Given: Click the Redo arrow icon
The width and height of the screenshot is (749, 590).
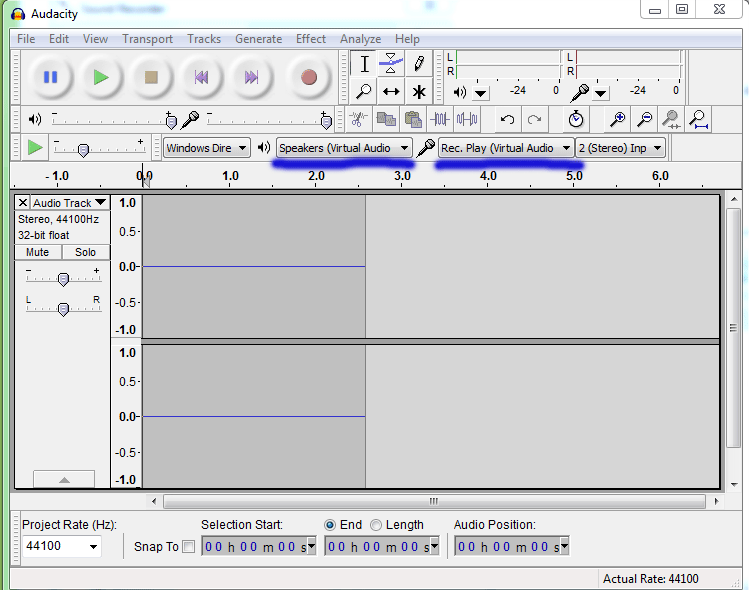Looking at the screenshot, I should (534, 119).
